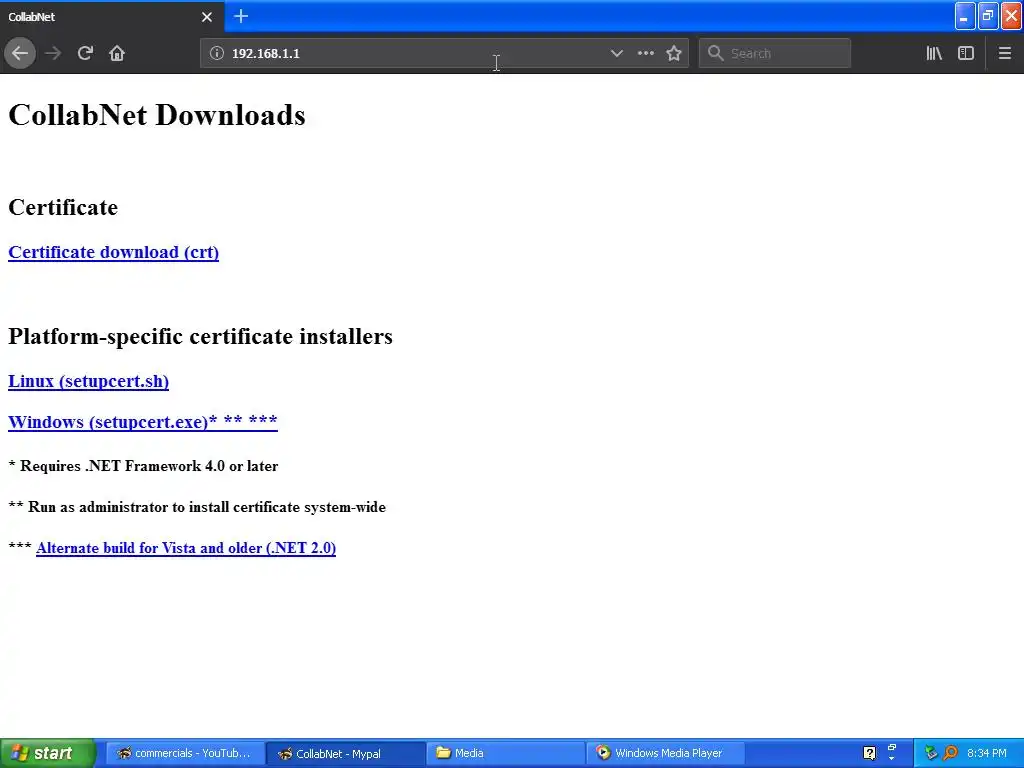Close the CollabNet tab
This screenshot has height=768, width=1024.
coord(207,17)
